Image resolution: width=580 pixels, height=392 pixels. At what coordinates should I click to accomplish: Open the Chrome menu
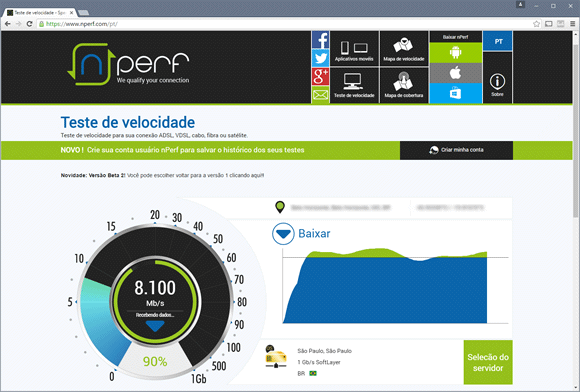click(573, 24)
